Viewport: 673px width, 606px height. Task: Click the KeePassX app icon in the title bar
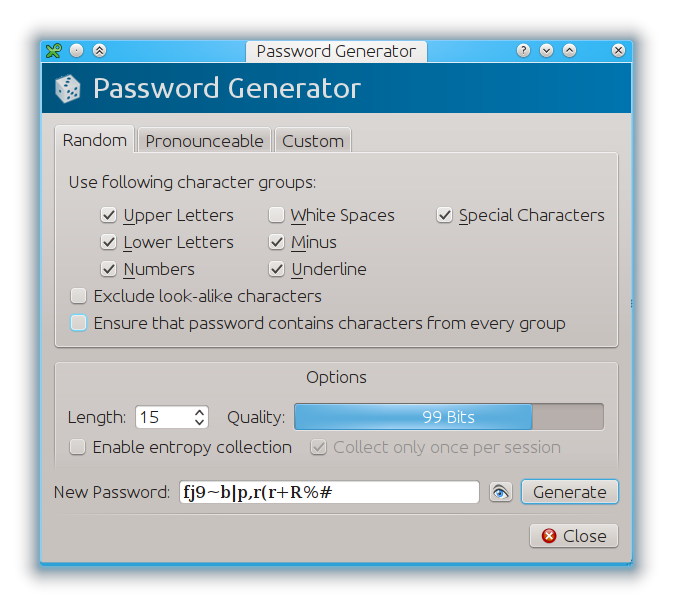point(54,51)
